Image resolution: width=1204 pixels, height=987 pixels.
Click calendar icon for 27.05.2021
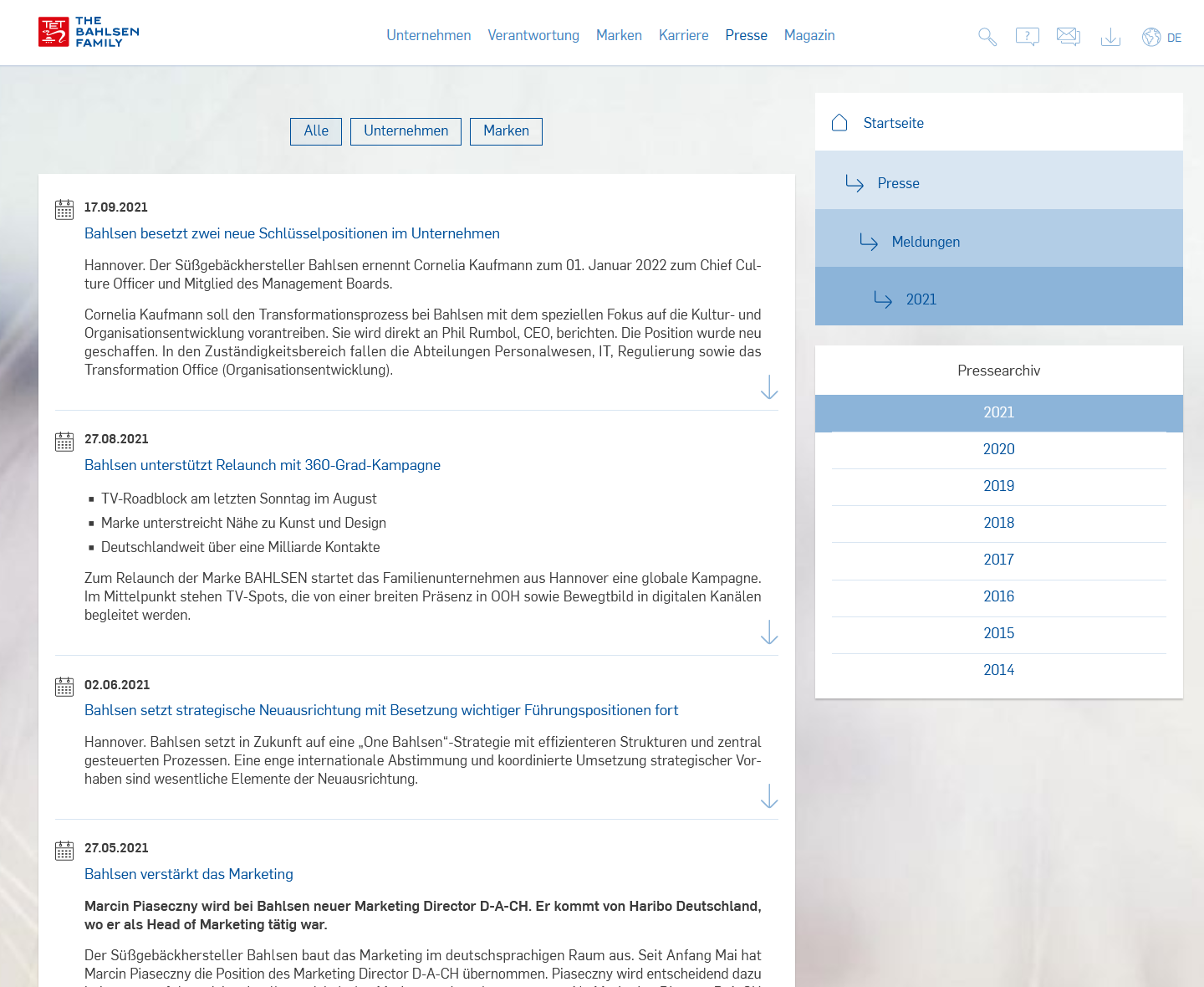(x=64, y=850)
